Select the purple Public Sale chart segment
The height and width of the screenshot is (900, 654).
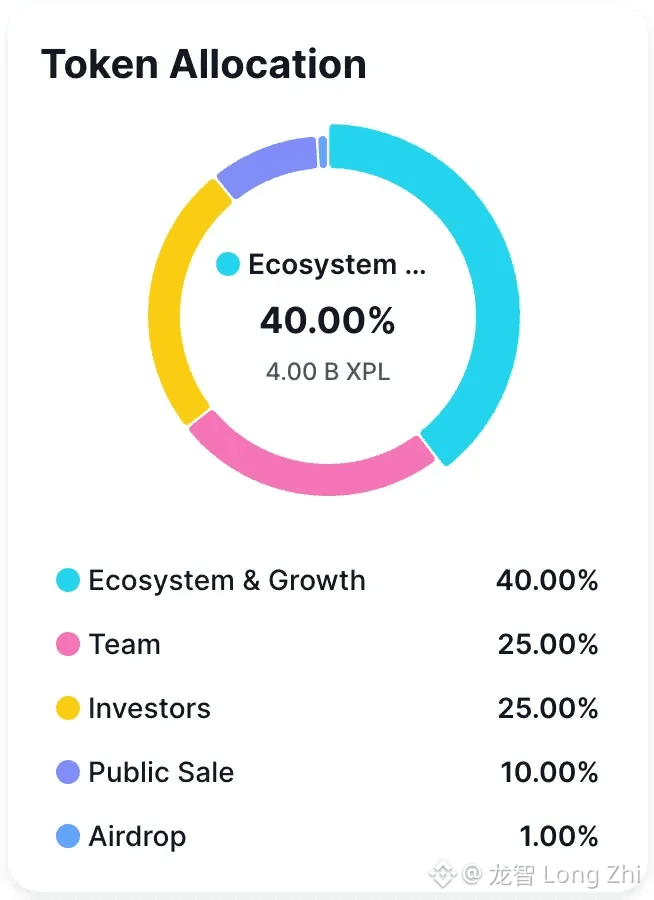point(265,165)
